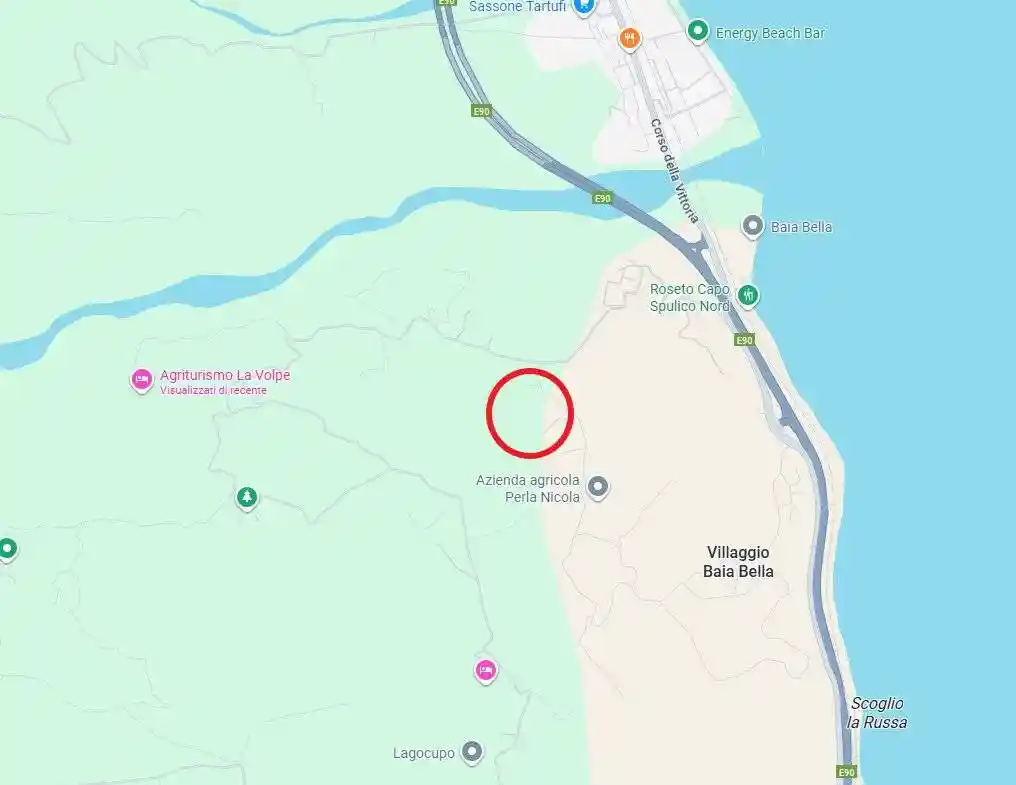The image size is (1016, 785).
Task: Open the partially visible green pin at left edge
Action: pos(8,550)
